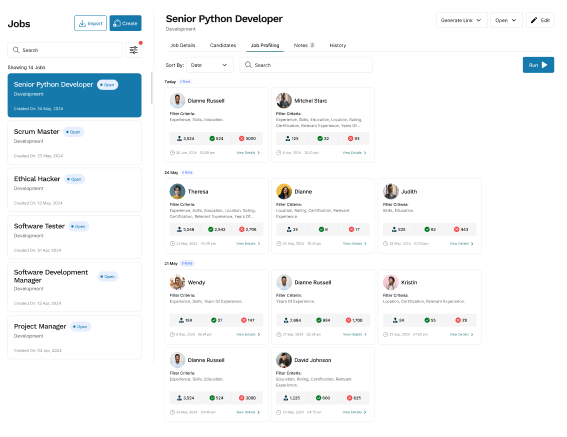The image size is (567, 437).
Task: Click magnifier icon in job profiling search
Action: click(248, 65)
